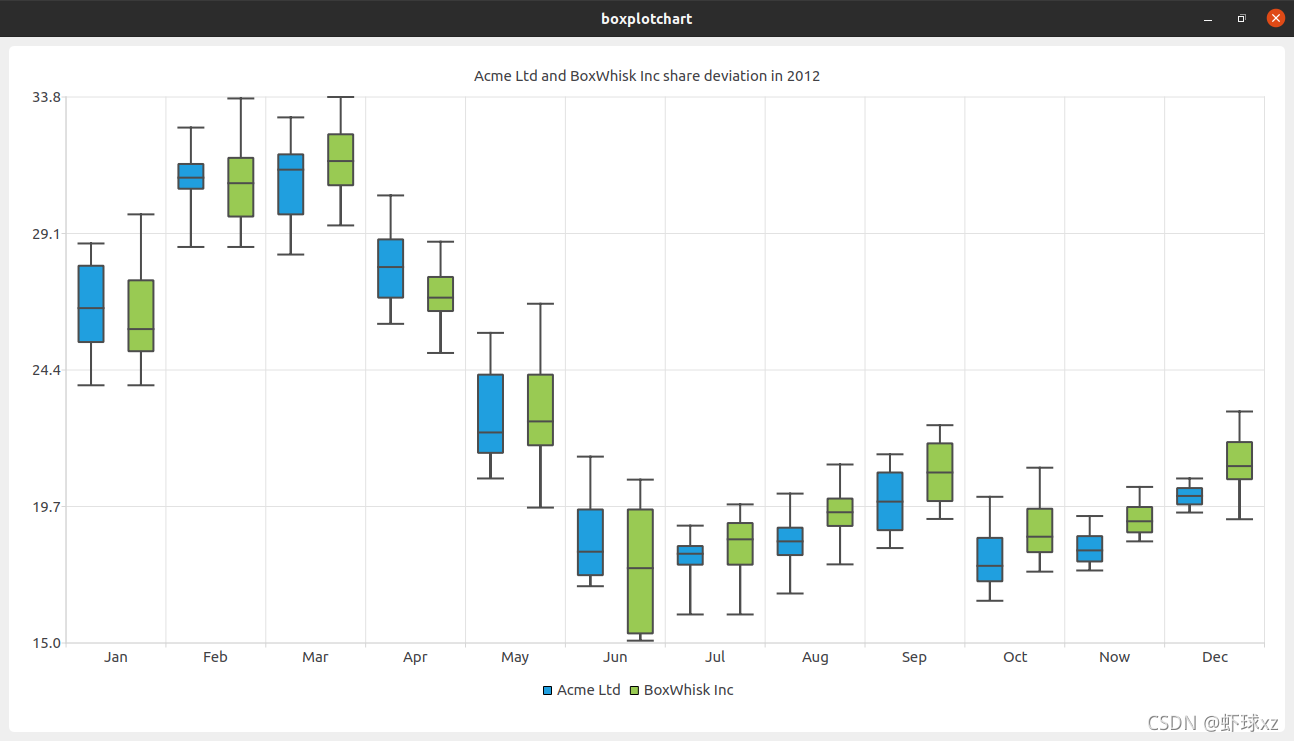Viewport: 1294px width, 741px height.
Task: Select the blue Acme Ltd box for Apr
Action: [391, 268]
